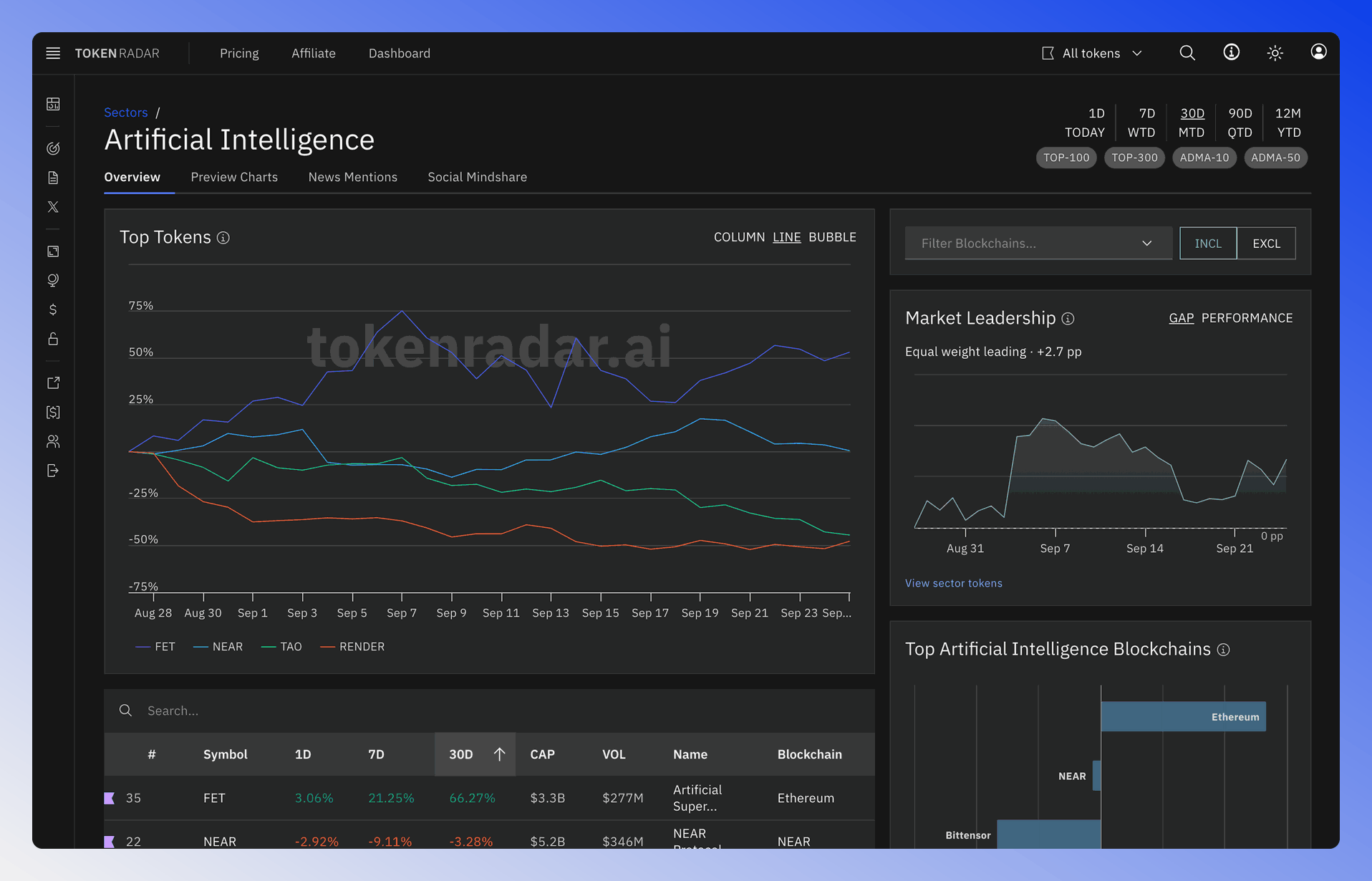
Task: Open search with the magnifier icon in header
Action: (1187, 53)
